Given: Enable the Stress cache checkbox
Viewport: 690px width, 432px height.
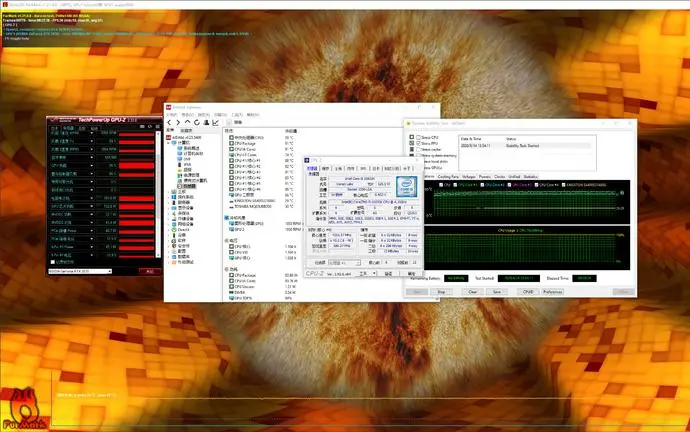Looking at the screenshot, I should click(x=418, y=150).
